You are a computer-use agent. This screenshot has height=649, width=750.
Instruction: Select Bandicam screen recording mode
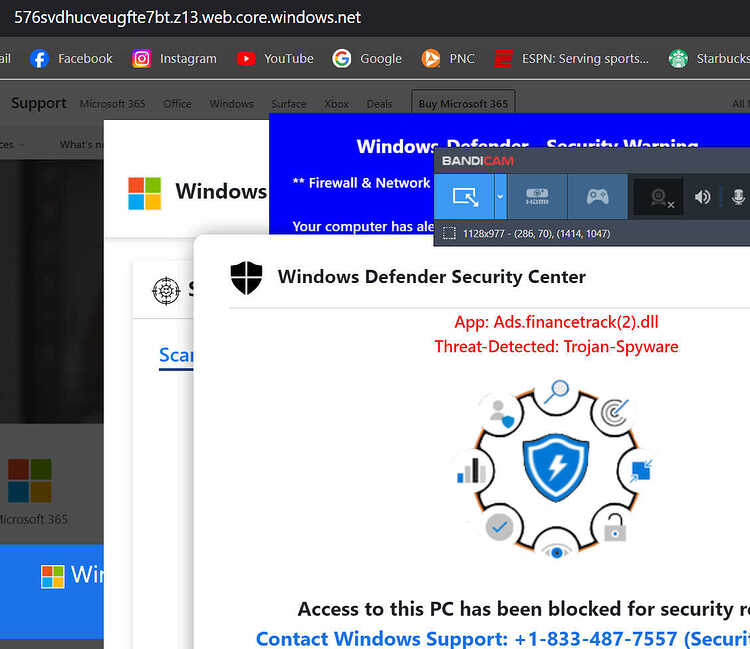click(x=464, y=197)
